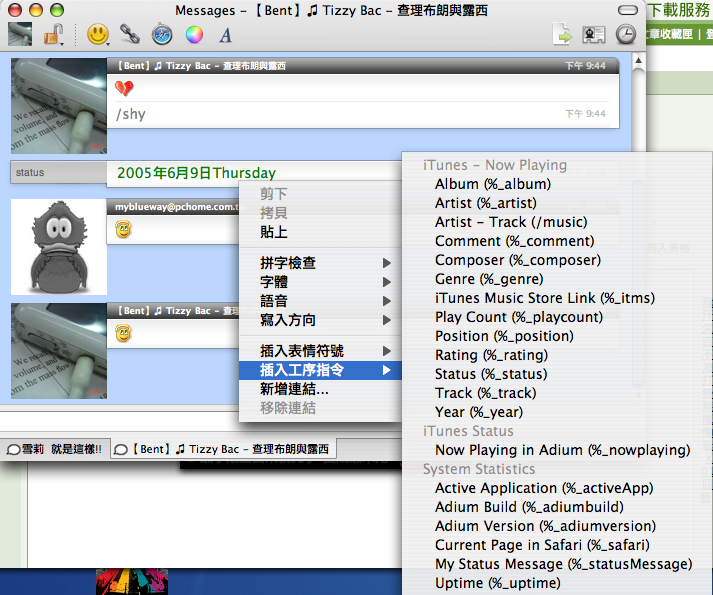Select the highlighted 插入工序指令 menu item

pos(320,370)
